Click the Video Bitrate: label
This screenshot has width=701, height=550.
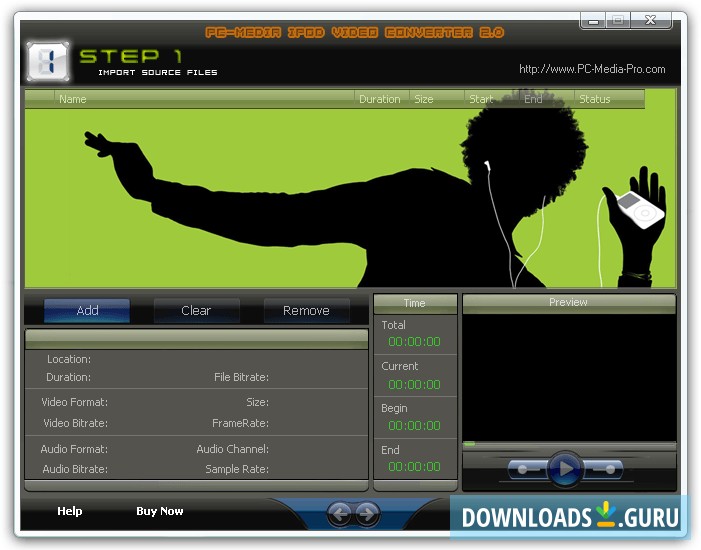(x=76, y=423)
